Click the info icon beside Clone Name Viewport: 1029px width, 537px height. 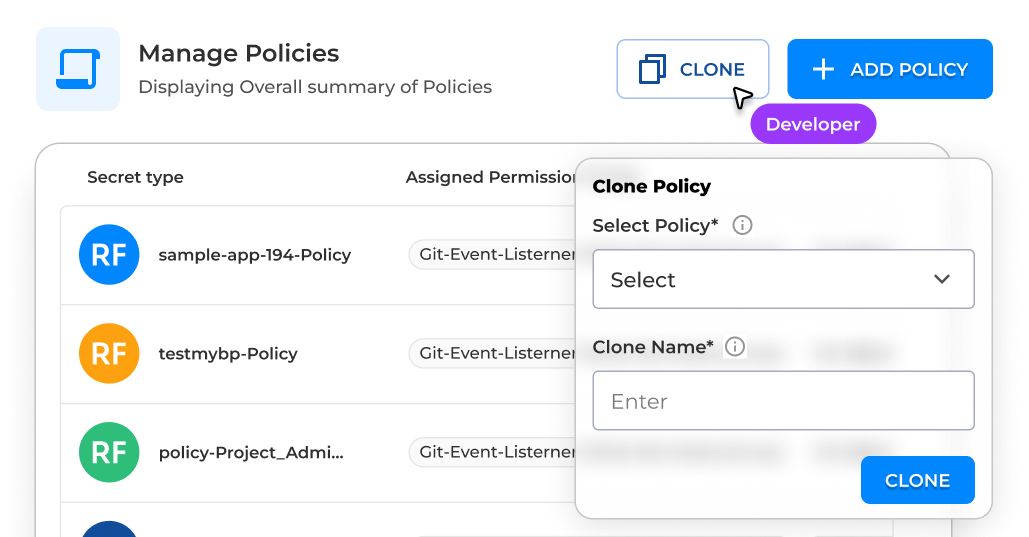[735, 347]
